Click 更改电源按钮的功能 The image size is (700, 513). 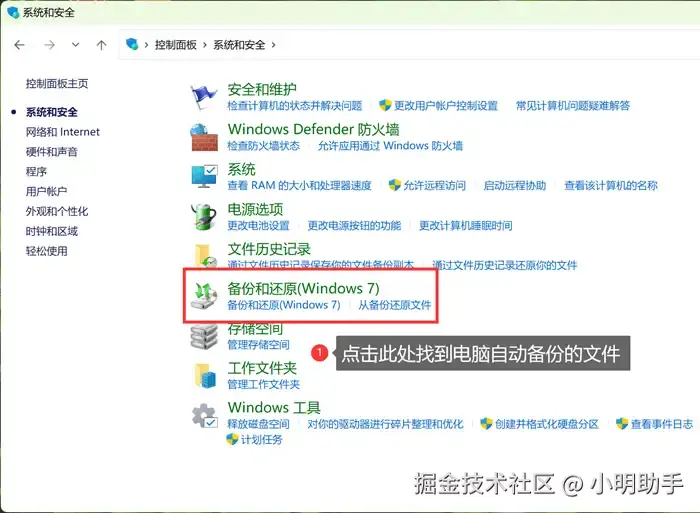[354, 225]
